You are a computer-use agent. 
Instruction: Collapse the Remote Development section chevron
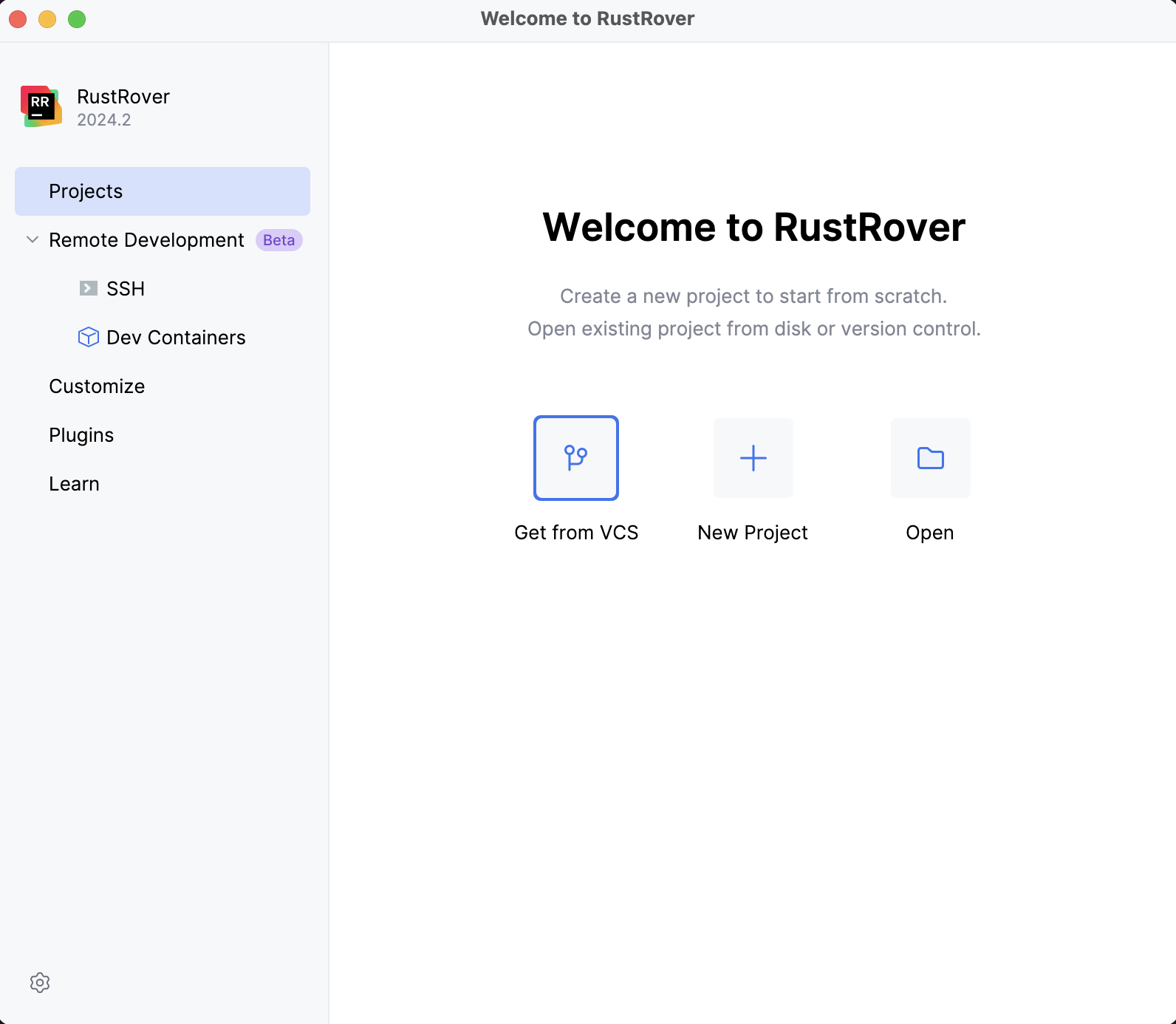pos(33,239)
